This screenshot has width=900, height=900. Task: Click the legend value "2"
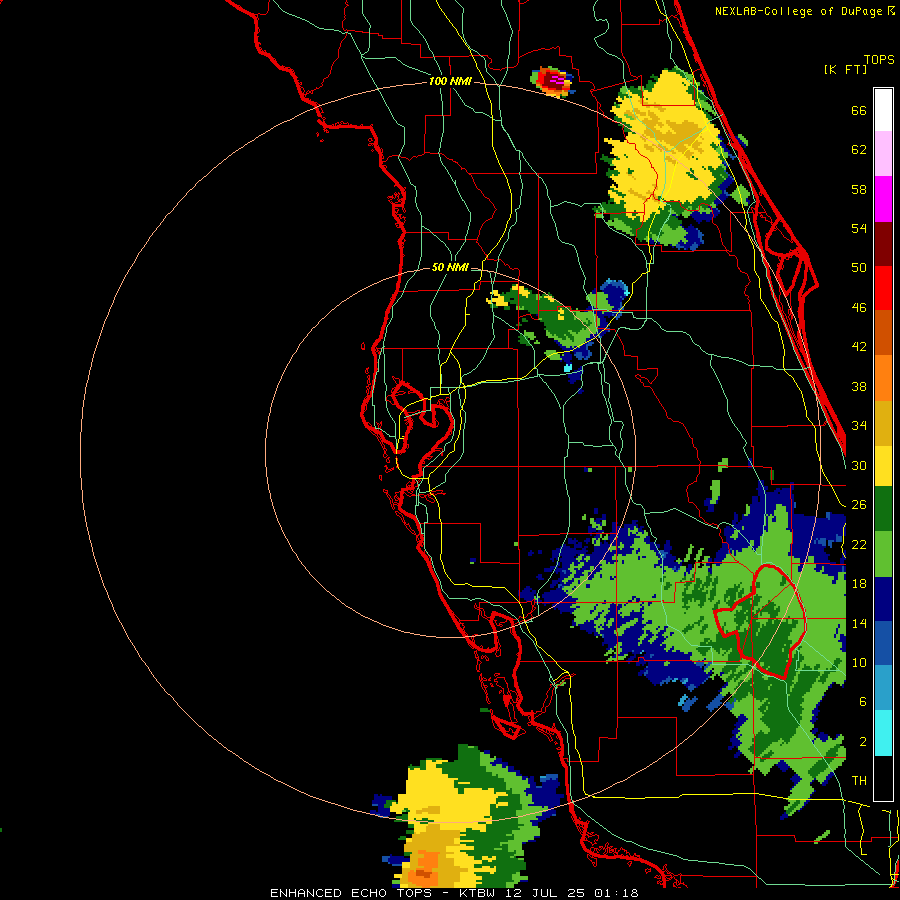(863, 742)
